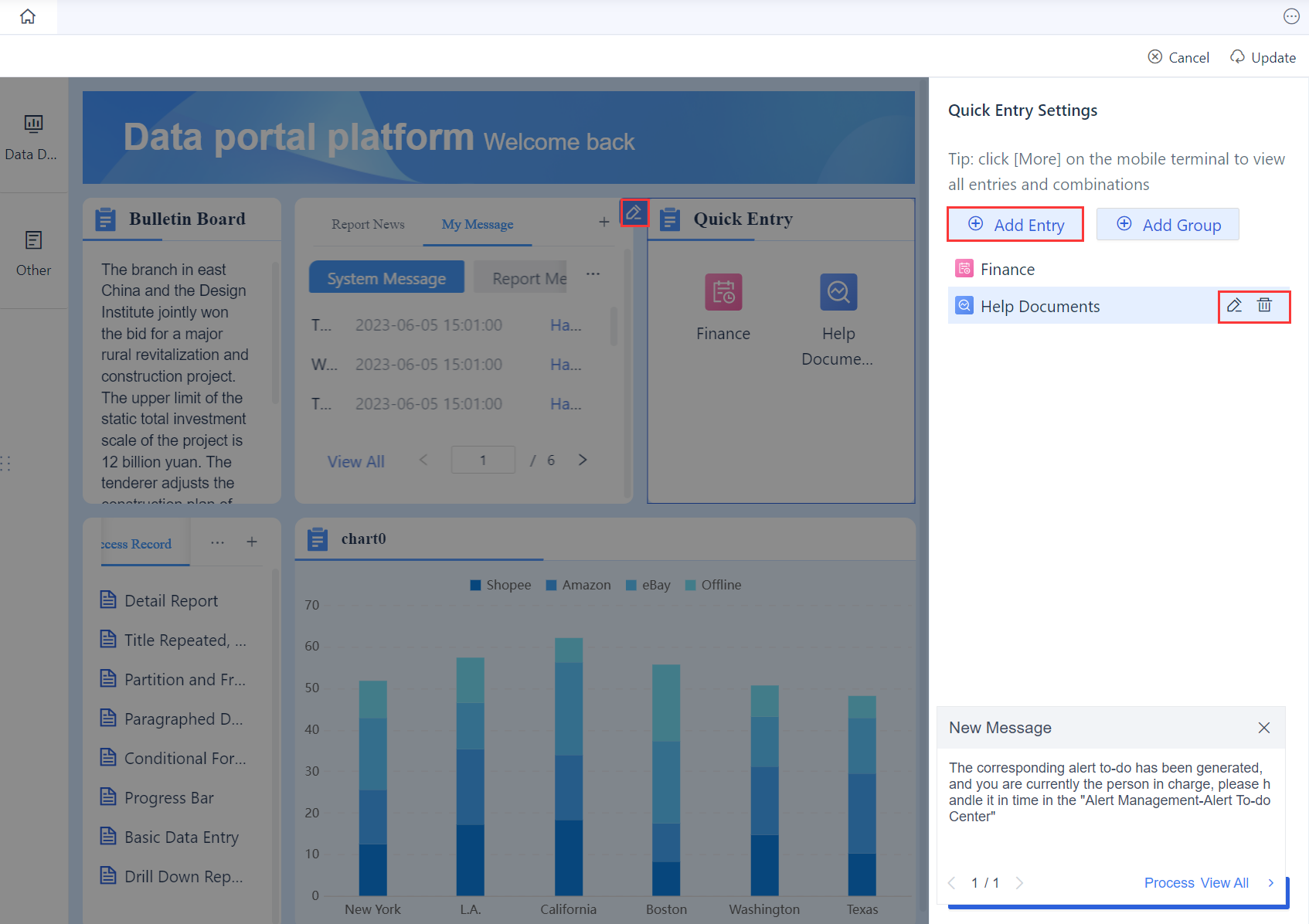Select the Report Me tab
The width and height of the screenshot is (1309, 924).
point(520,277)
